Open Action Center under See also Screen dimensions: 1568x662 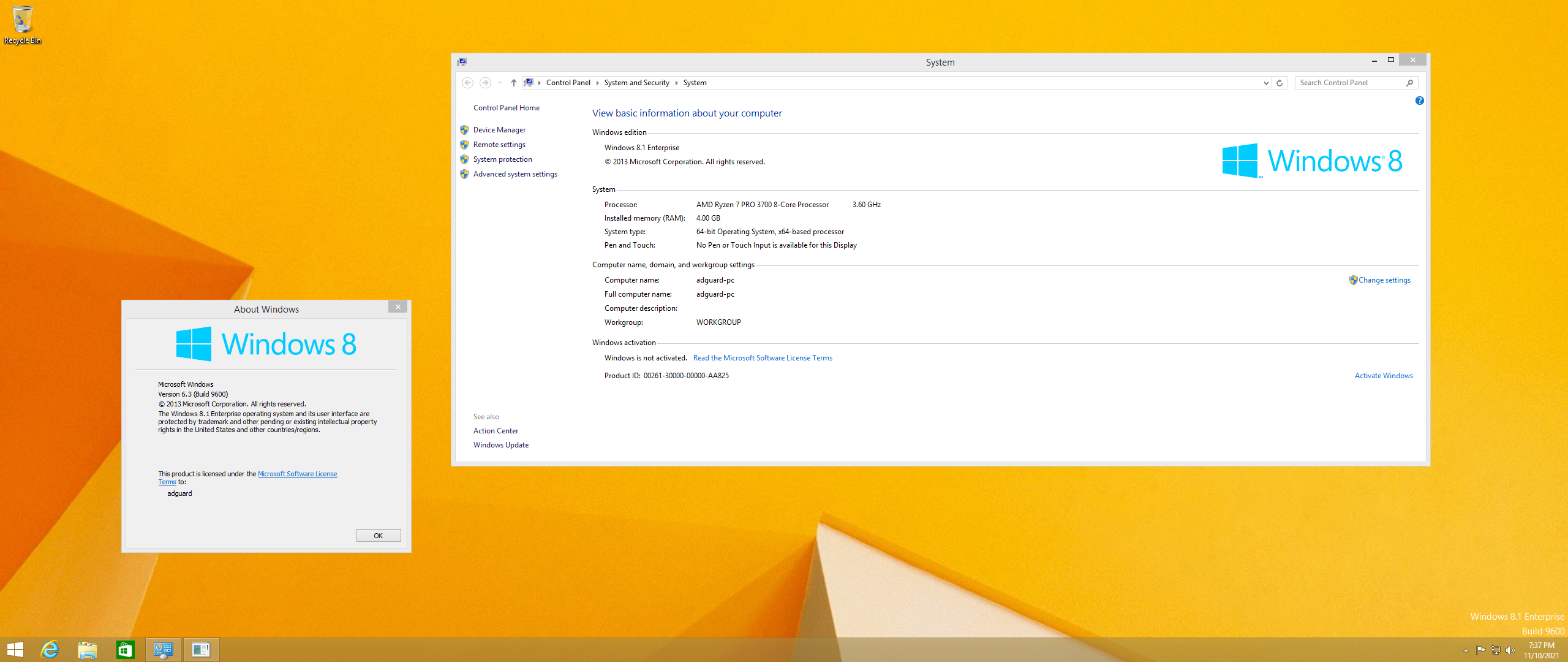tap(496, 431)
